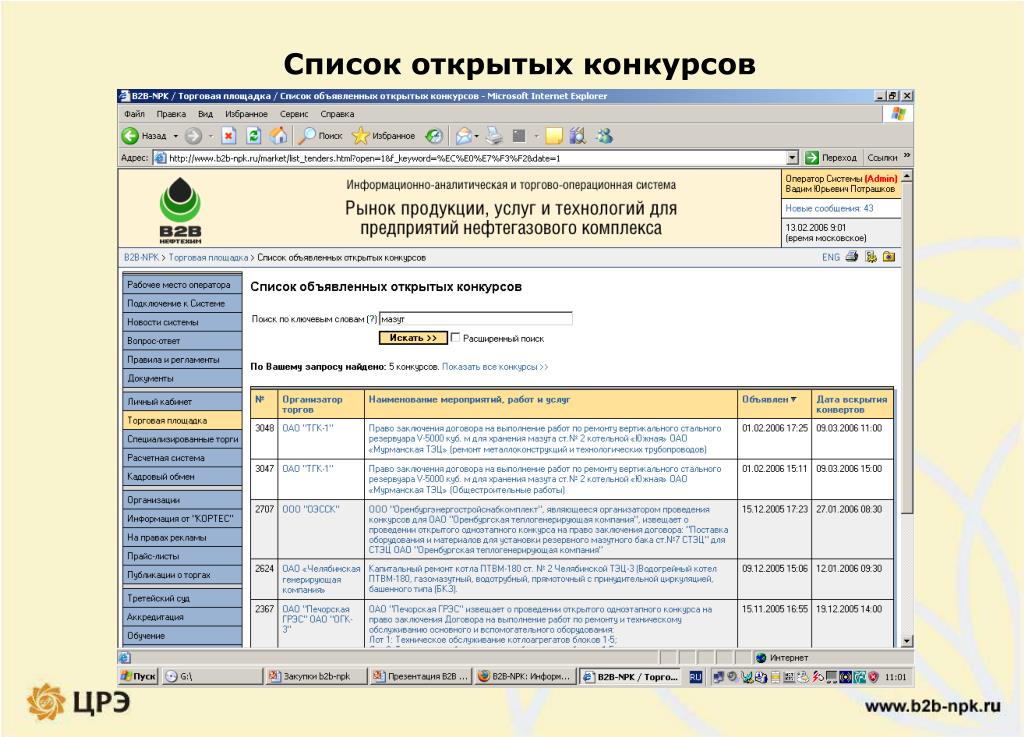Open Личный кабинет in the sidebar
1024x737 pixels.
coord(182,401)
